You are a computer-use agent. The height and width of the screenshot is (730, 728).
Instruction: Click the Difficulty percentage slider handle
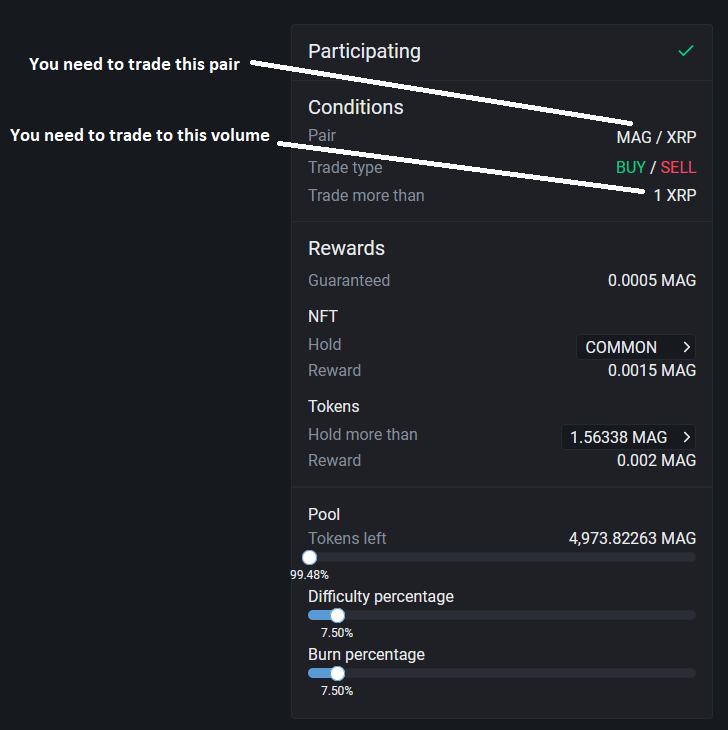pyautogui.click(x=337, y=616)
